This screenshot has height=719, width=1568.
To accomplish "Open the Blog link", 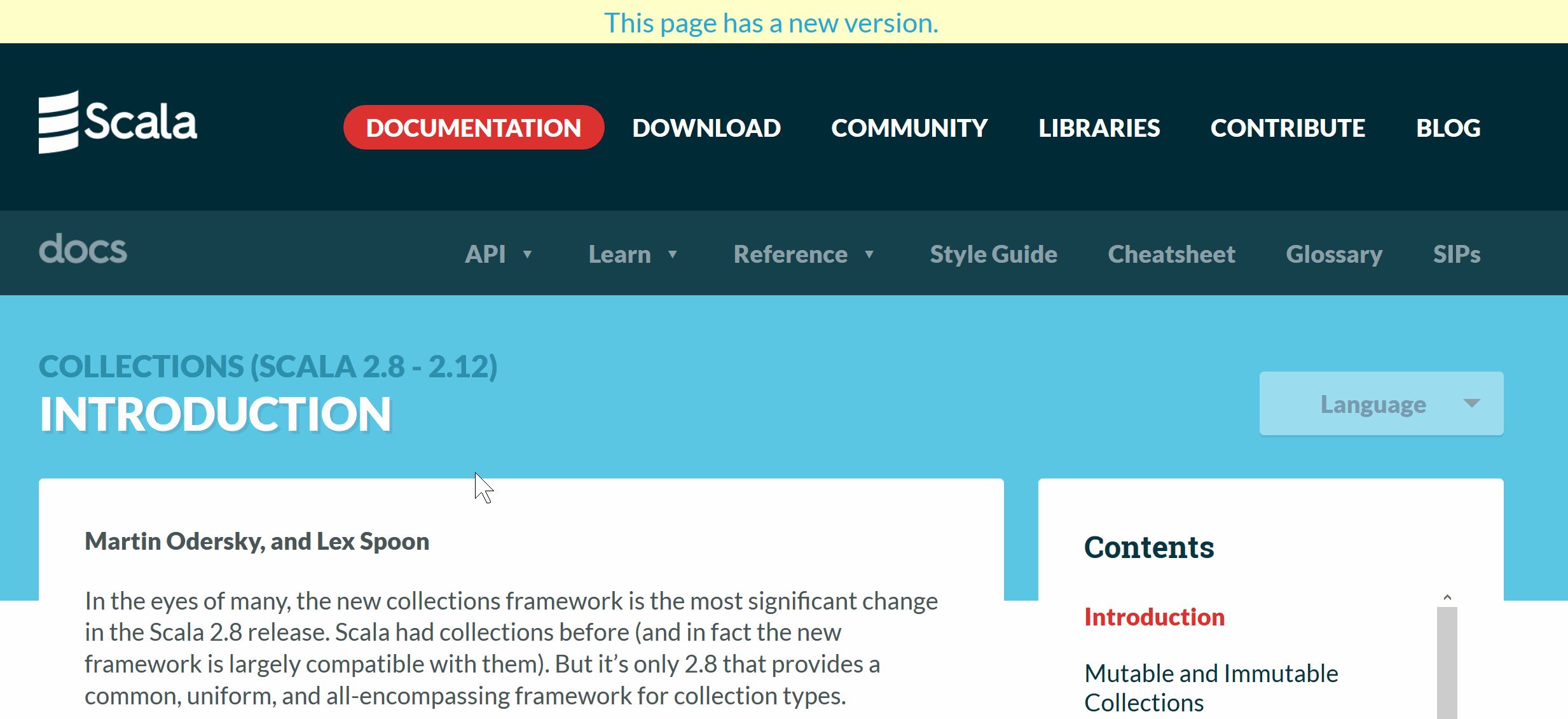I will (1448, 128).
